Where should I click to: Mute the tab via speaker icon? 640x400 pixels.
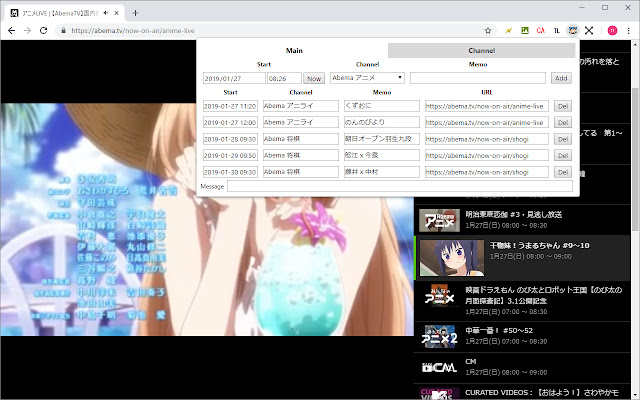pyautogui.click(x=106, y=13)
